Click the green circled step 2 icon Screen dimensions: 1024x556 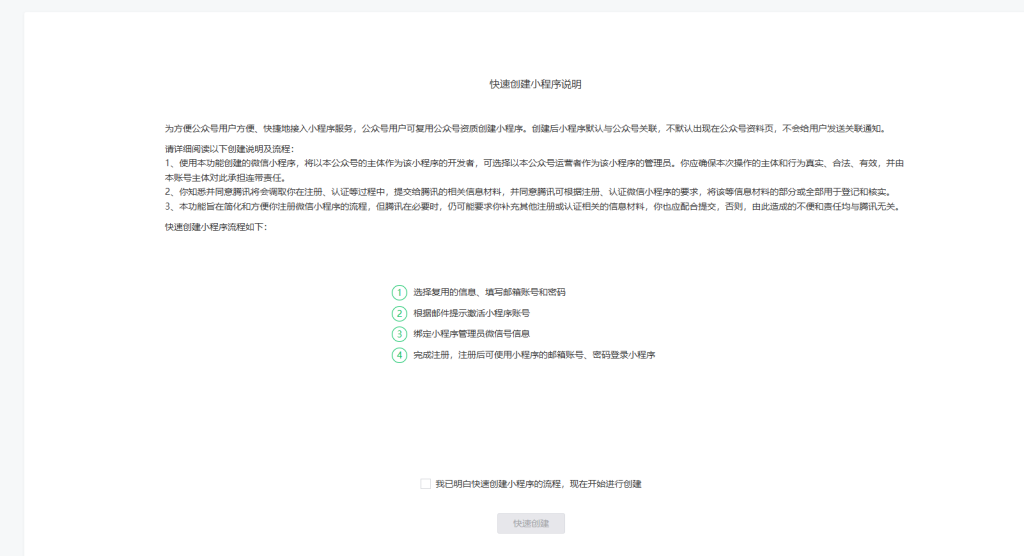[399, 313]
